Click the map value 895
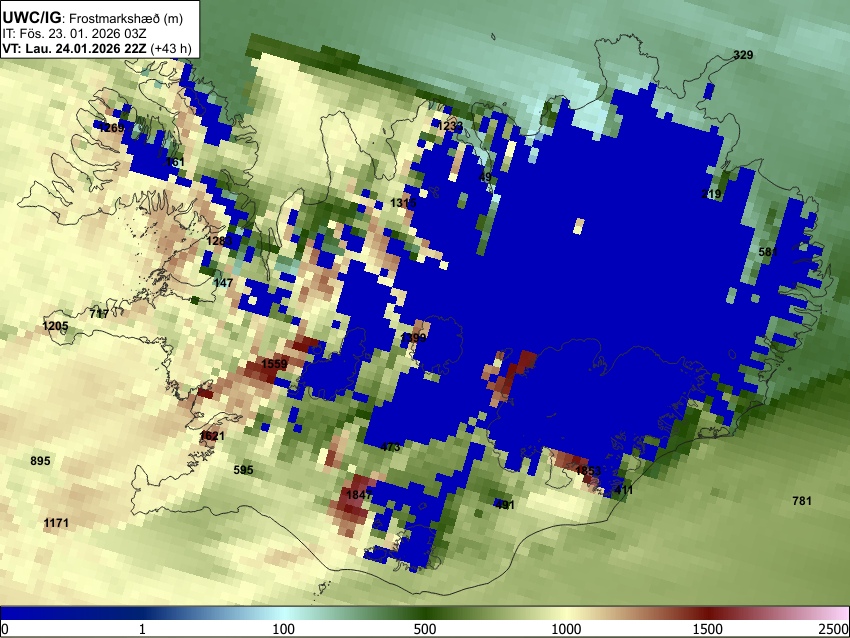The width and height of the screenshot is (850, 638). pos(40,461)
